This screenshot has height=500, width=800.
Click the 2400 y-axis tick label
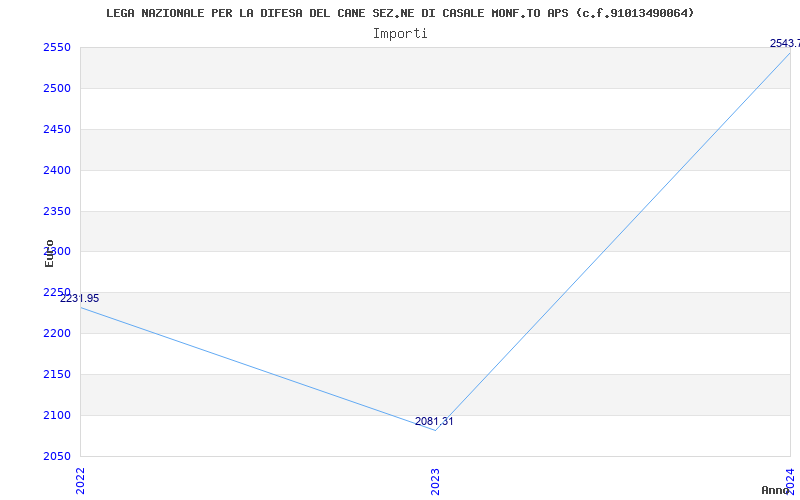coord(56,170)
